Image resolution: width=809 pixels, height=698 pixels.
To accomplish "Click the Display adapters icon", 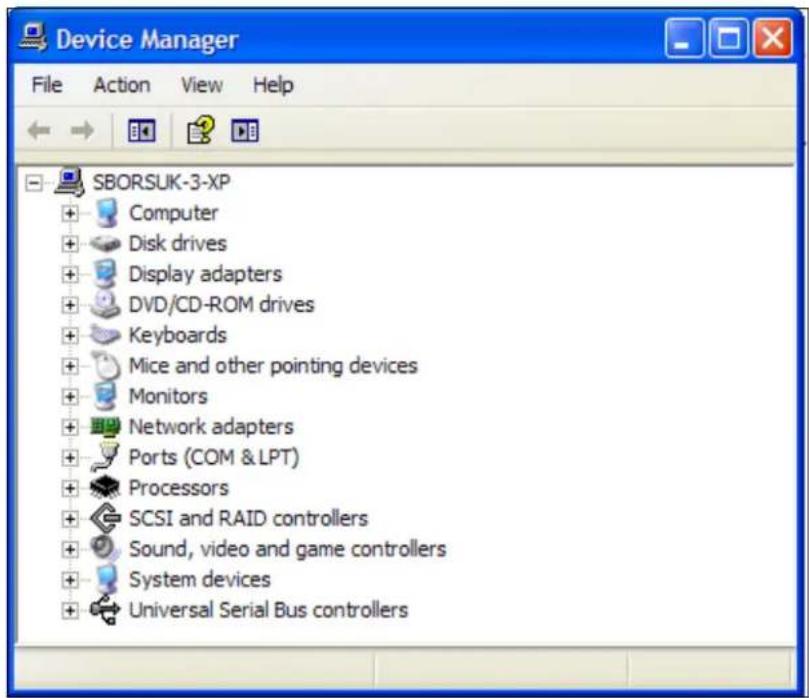I will [x=106, y=273].
